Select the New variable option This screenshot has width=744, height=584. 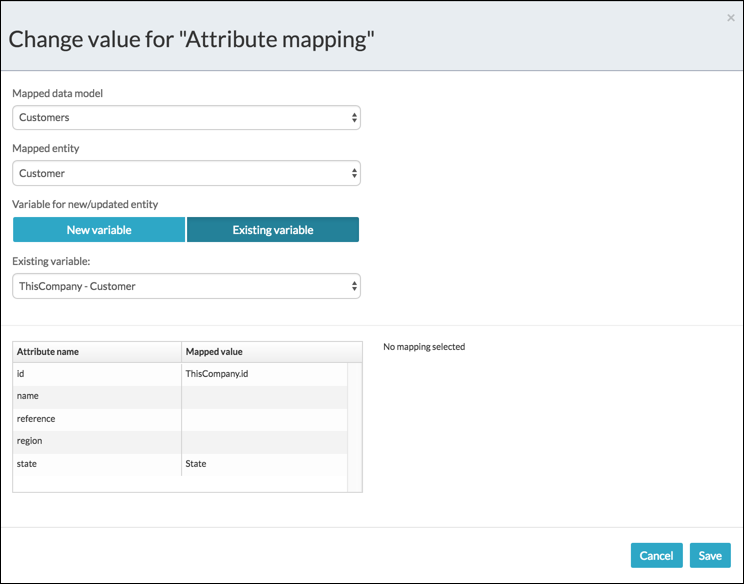(99, 230)
